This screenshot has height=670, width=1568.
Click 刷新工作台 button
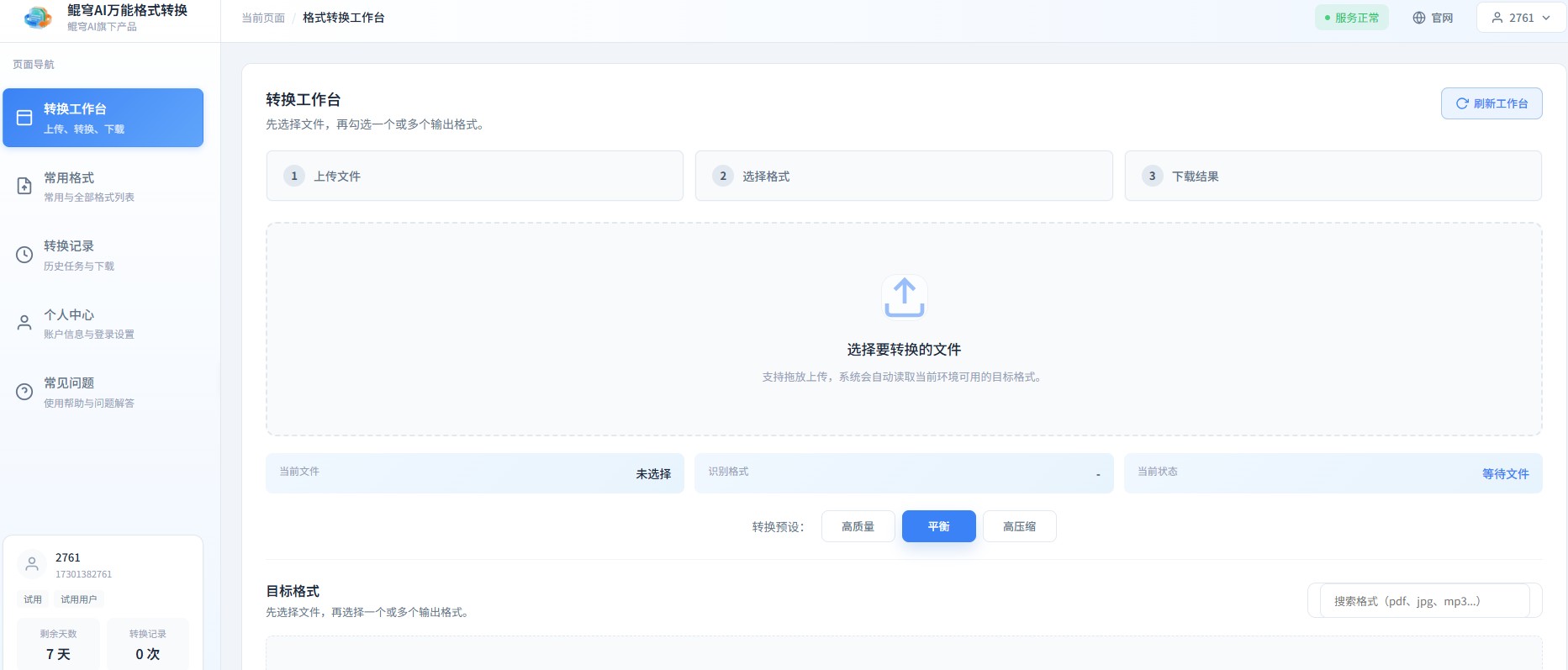(x=1491, y=103)
